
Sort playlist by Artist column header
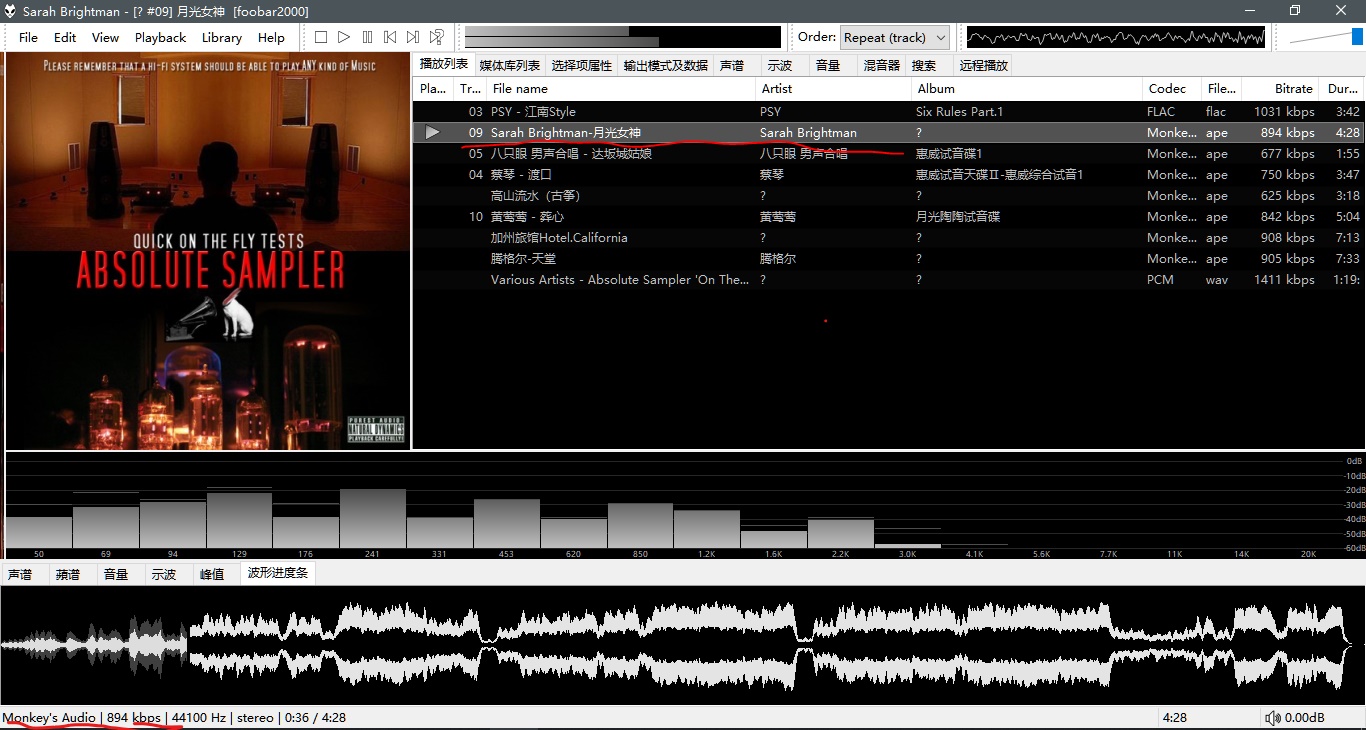tap(776, 89)
